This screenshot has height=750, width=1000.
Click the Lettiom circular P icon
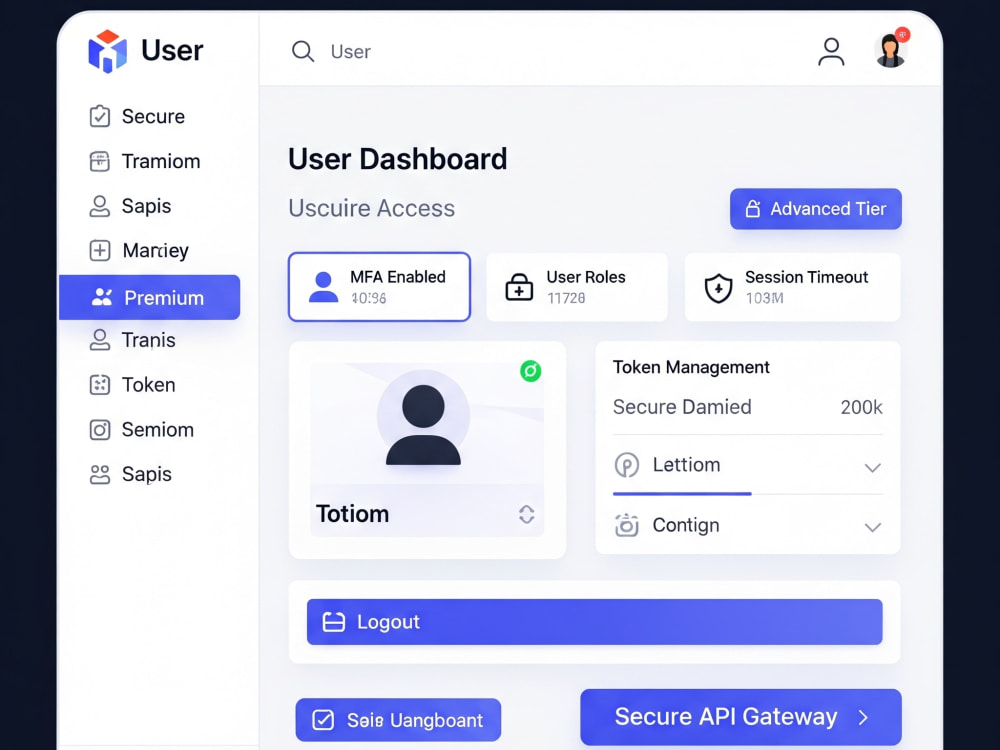(x=626, y=465)
